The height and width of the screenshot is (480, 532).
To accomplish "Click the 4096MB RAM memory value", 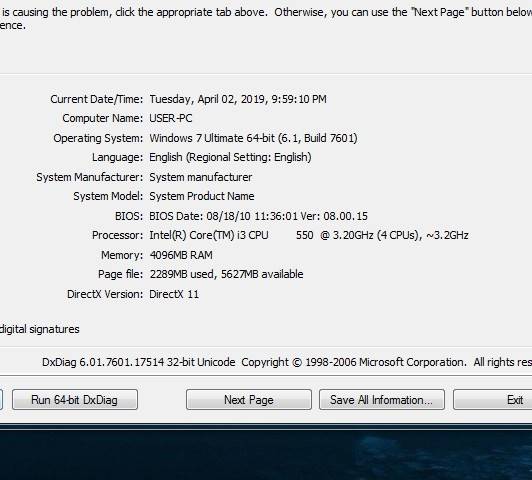I will click(181, 255).
